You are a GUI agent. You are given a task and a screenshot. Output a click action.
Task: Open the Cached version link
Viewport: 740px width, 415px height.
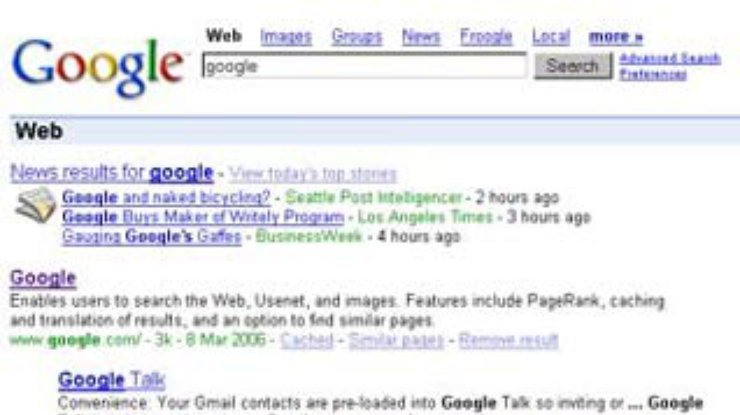tap(307, 340)
